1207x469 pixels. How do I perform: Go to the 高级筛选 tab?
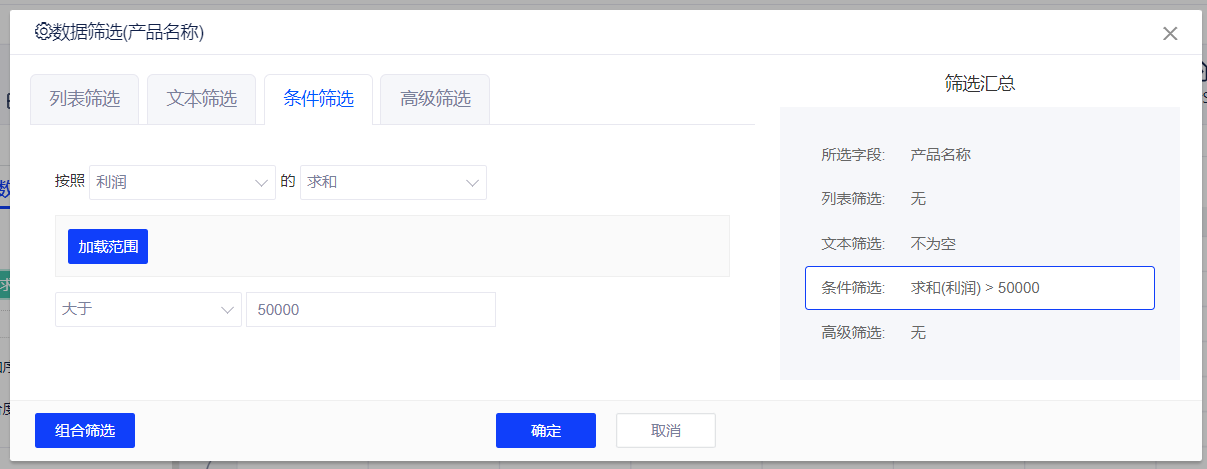coord(435,99)
